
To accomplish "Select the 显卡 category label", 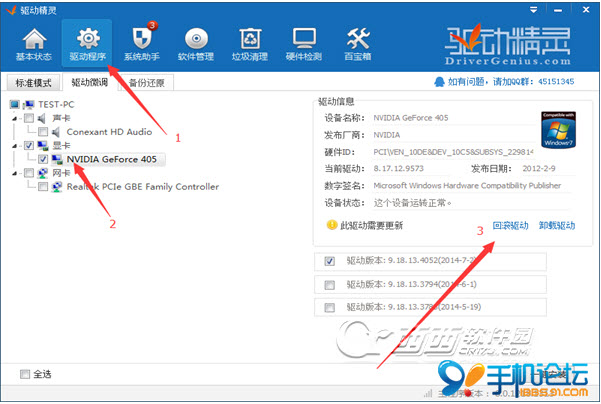I will click(61, 146).
